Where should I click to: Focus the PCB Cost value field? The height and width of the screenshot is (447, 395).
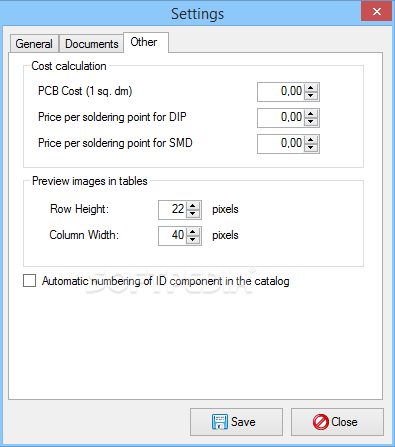(x=281, y=92)
